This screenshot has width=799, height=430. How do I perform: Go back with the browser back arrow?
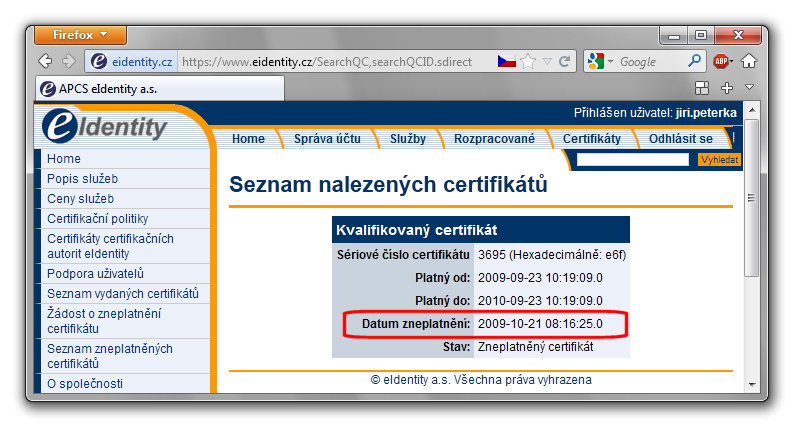pyautogui.click(x=45, y=62)
